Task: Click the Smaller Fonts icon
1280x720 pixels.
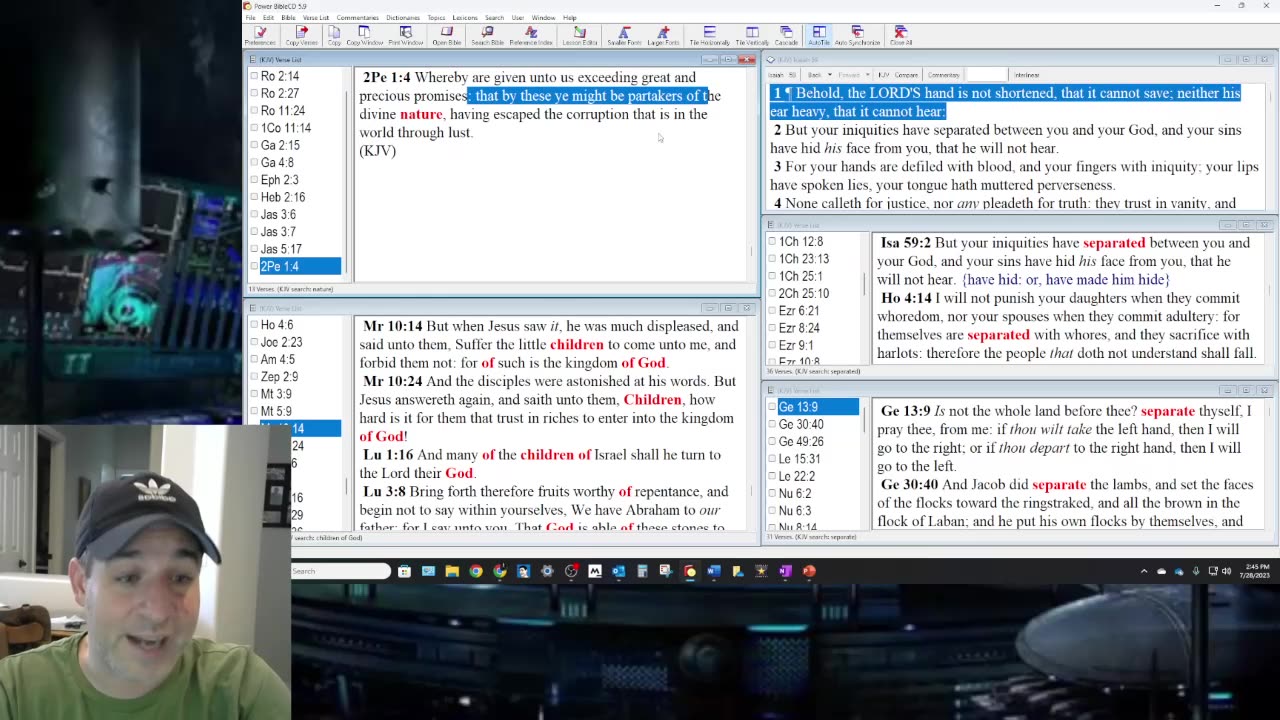Action: tap(623, 36)
